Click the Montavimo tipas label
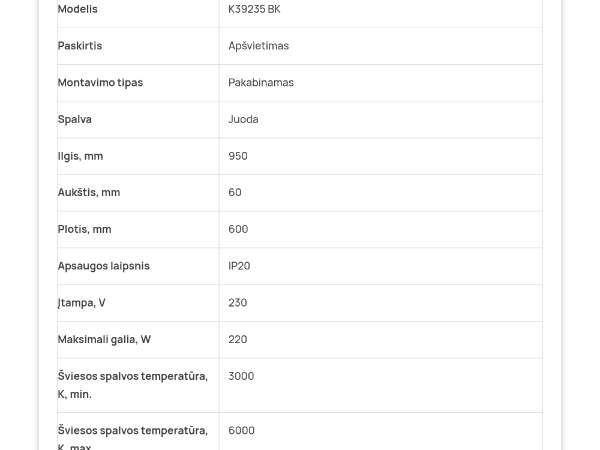 click(x=100, y=83)
